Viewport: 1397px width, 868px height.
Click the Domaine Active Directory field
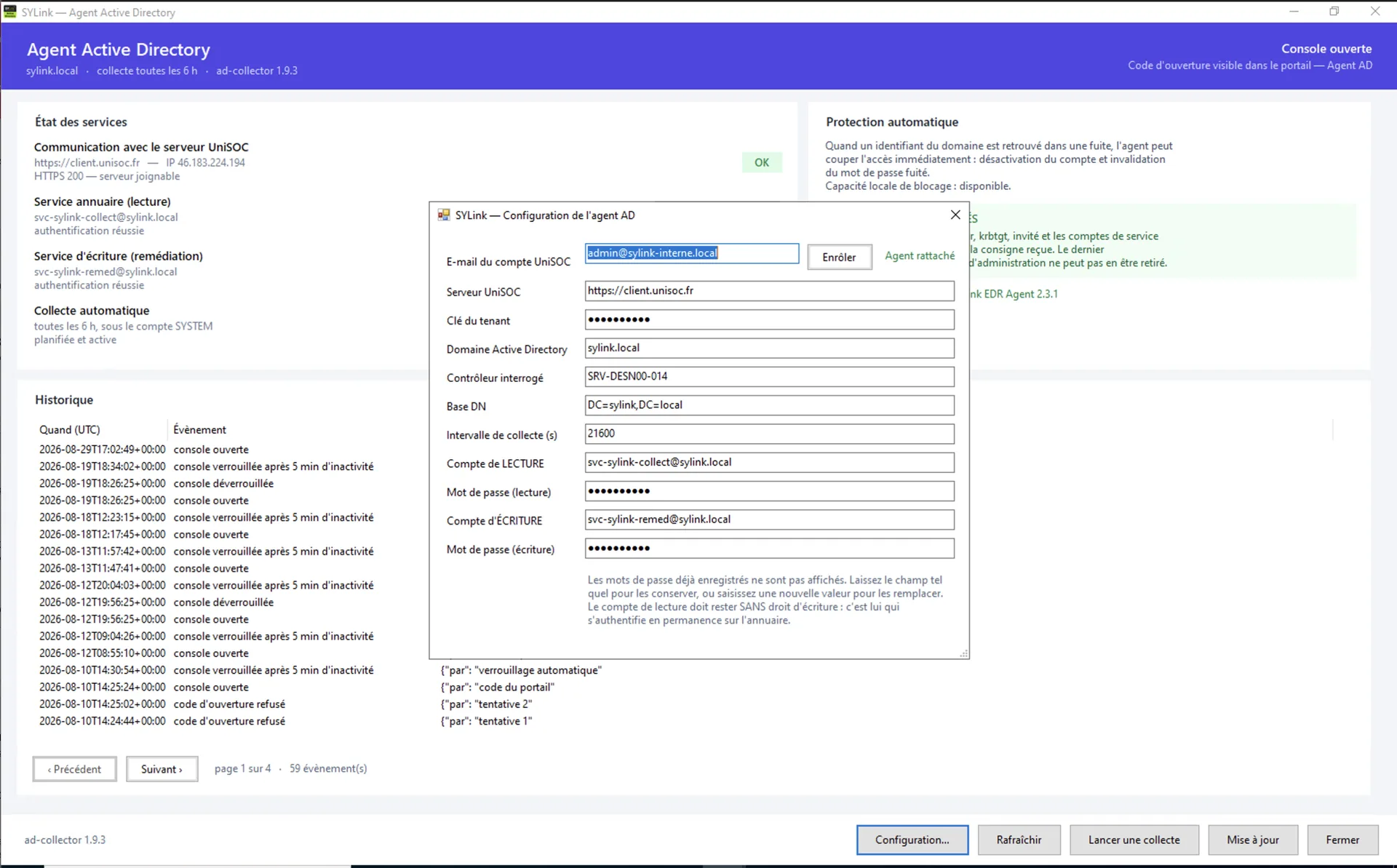click(769, 348)
